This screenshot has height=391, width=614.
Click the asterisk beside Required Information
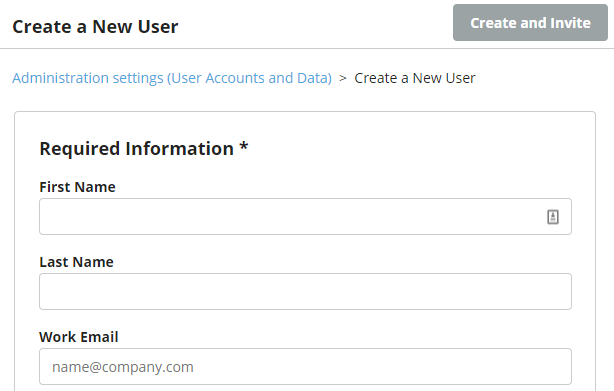point(244,146)
